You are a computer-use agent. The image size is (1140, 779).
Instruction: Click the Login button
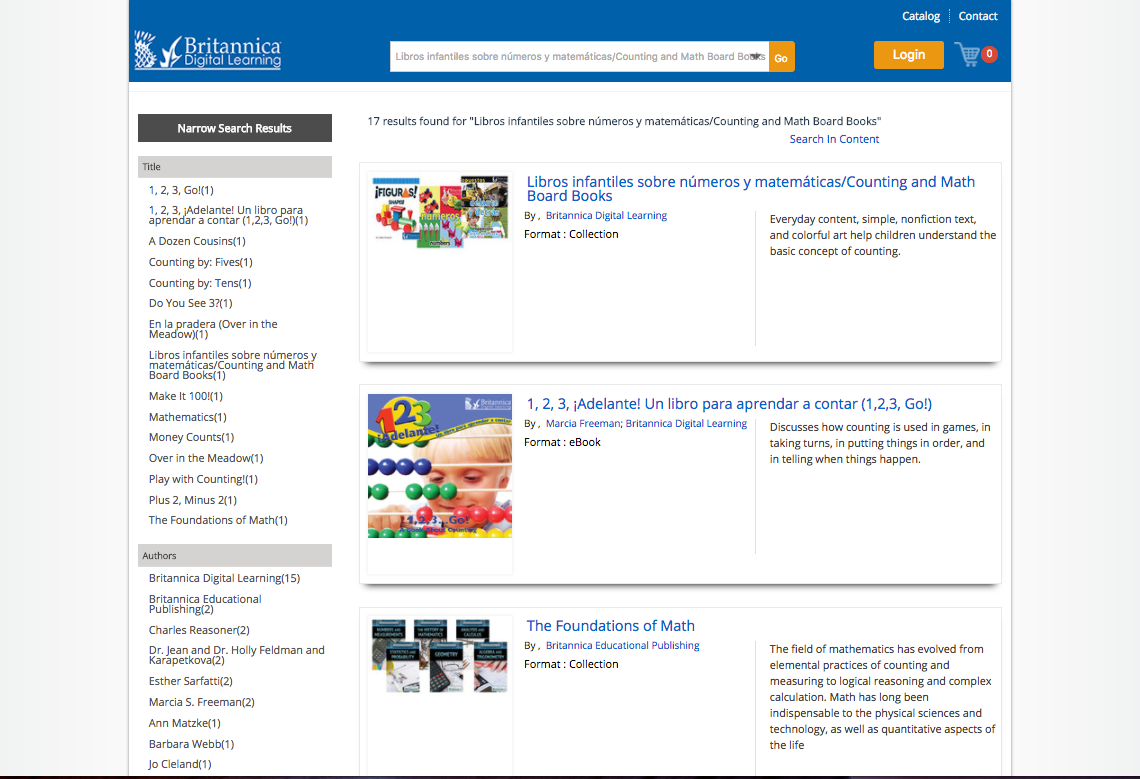[909, 55]
